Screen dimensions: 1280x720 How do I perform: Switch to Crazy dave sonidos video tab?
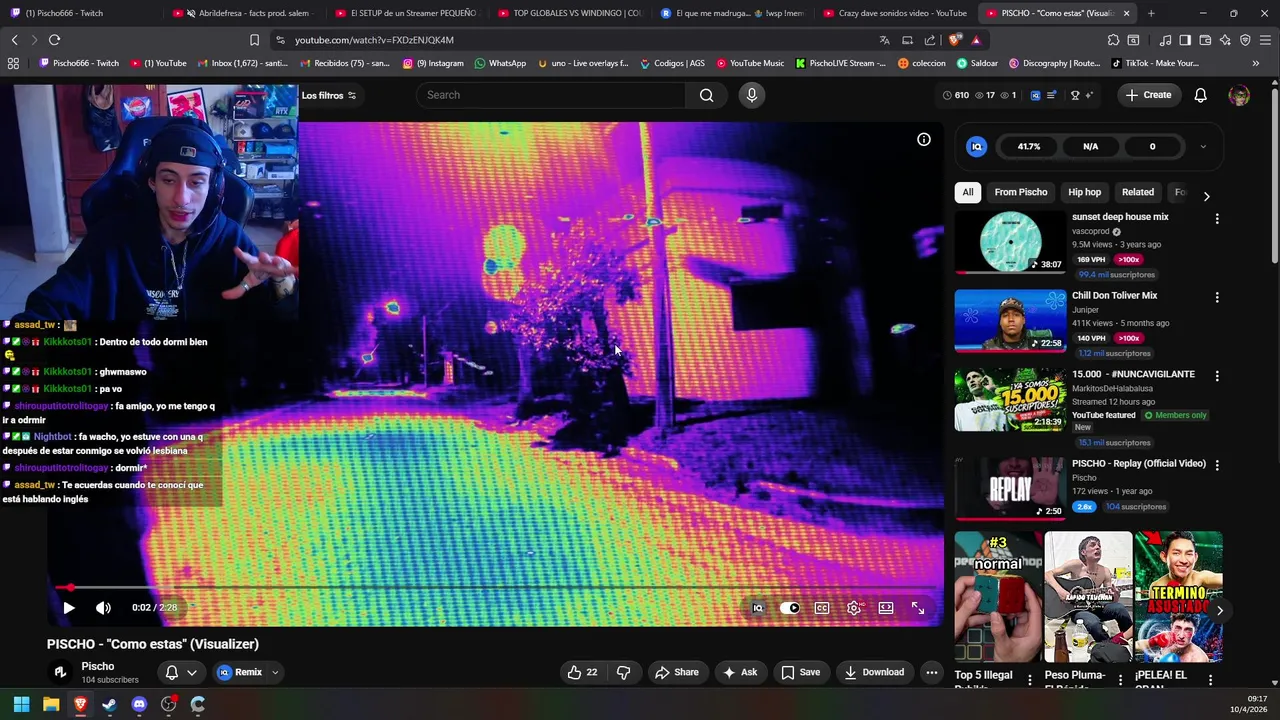895,13
